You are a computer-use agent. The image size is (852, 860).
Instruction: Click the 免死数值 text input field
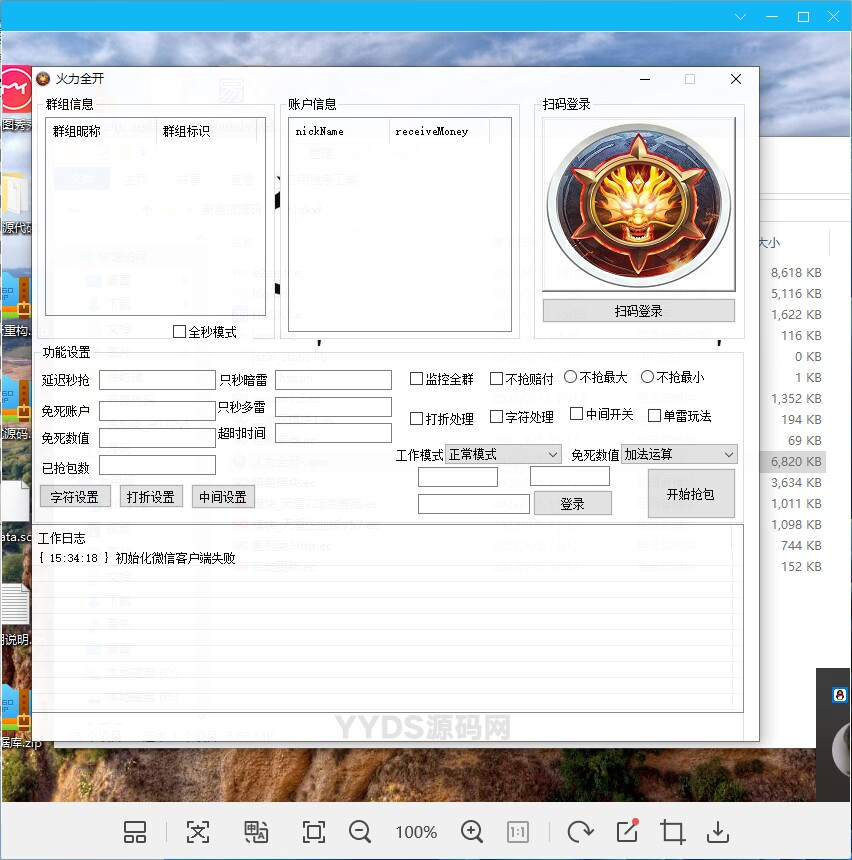point(157,438)
